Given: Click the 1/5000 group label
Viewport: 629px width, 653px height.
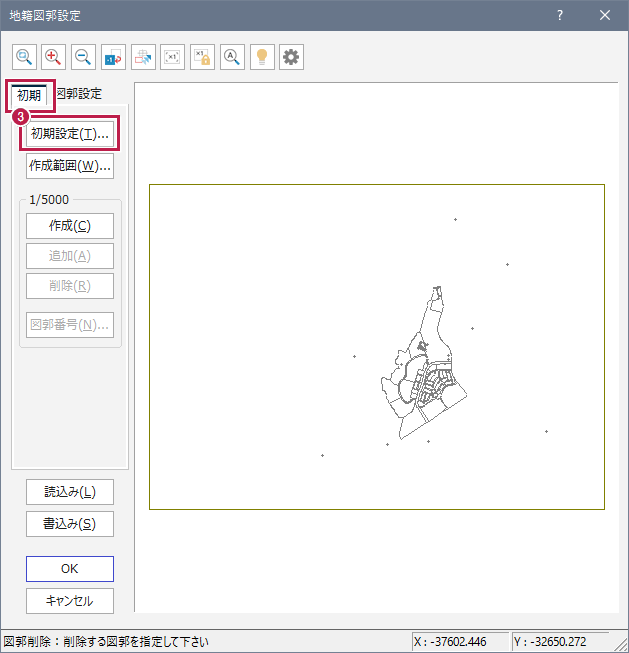Looking at the screenshot, I should (x=49, y=200).
